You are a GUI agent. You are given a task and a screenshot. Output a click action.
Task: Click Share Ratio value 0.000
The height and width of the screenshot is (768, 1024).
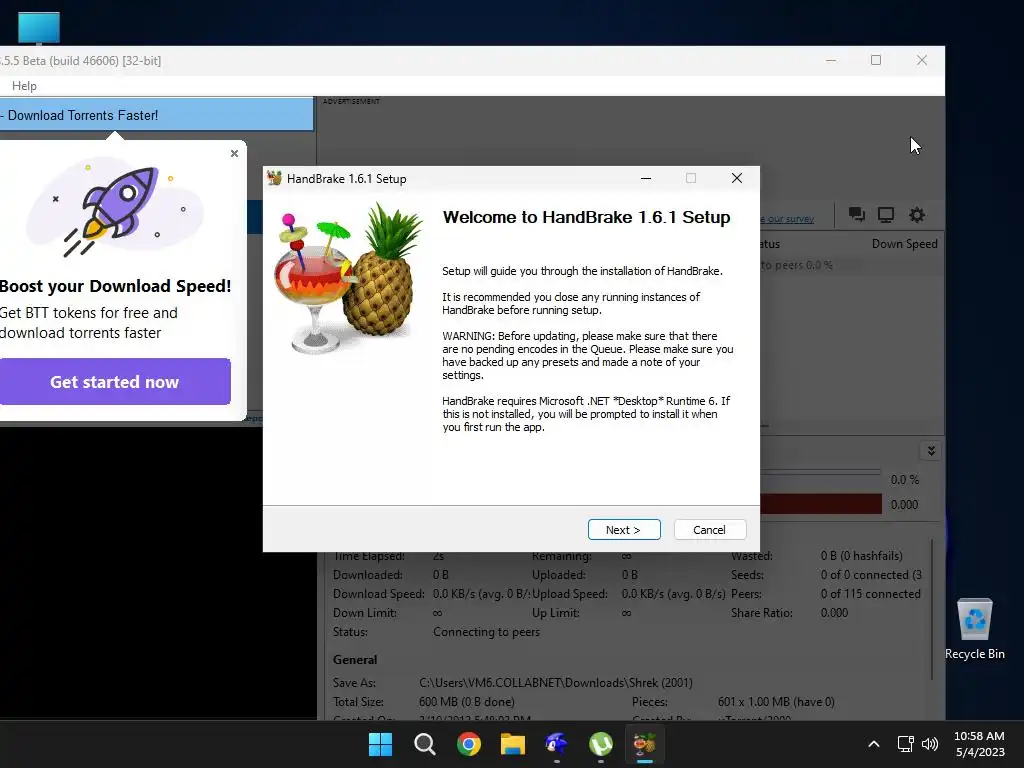pyautogui.click(x=834, y=613)
